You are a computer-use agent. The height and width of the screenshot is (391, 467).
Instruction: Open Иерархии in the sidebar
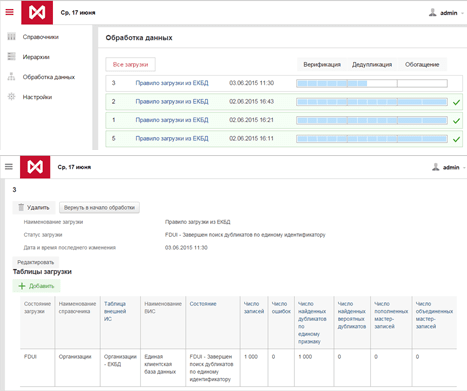tap(36, 57)
